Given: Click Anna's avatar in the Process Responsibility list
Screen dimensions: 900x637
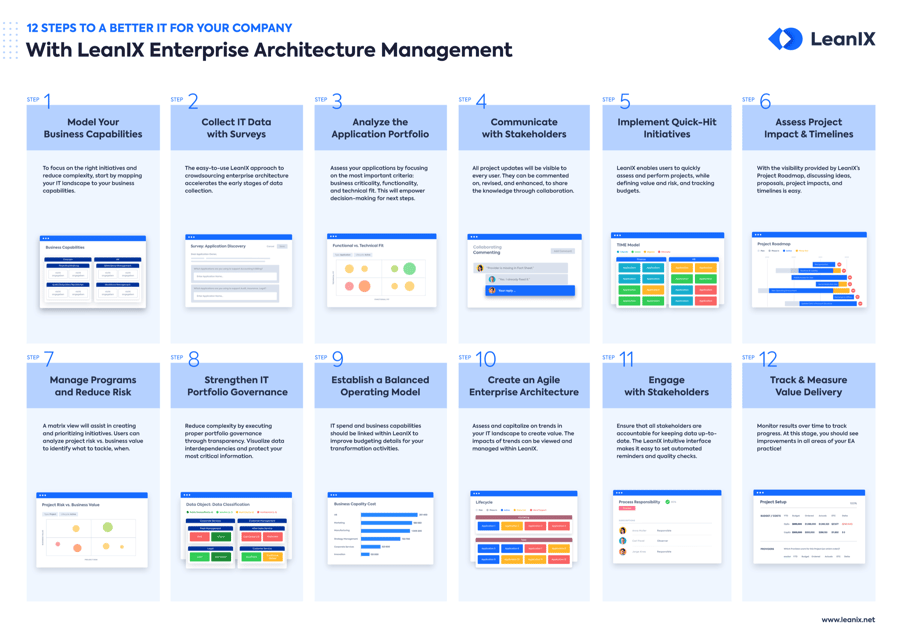Looking at the screenshot, I should click(x=623, y=530).
